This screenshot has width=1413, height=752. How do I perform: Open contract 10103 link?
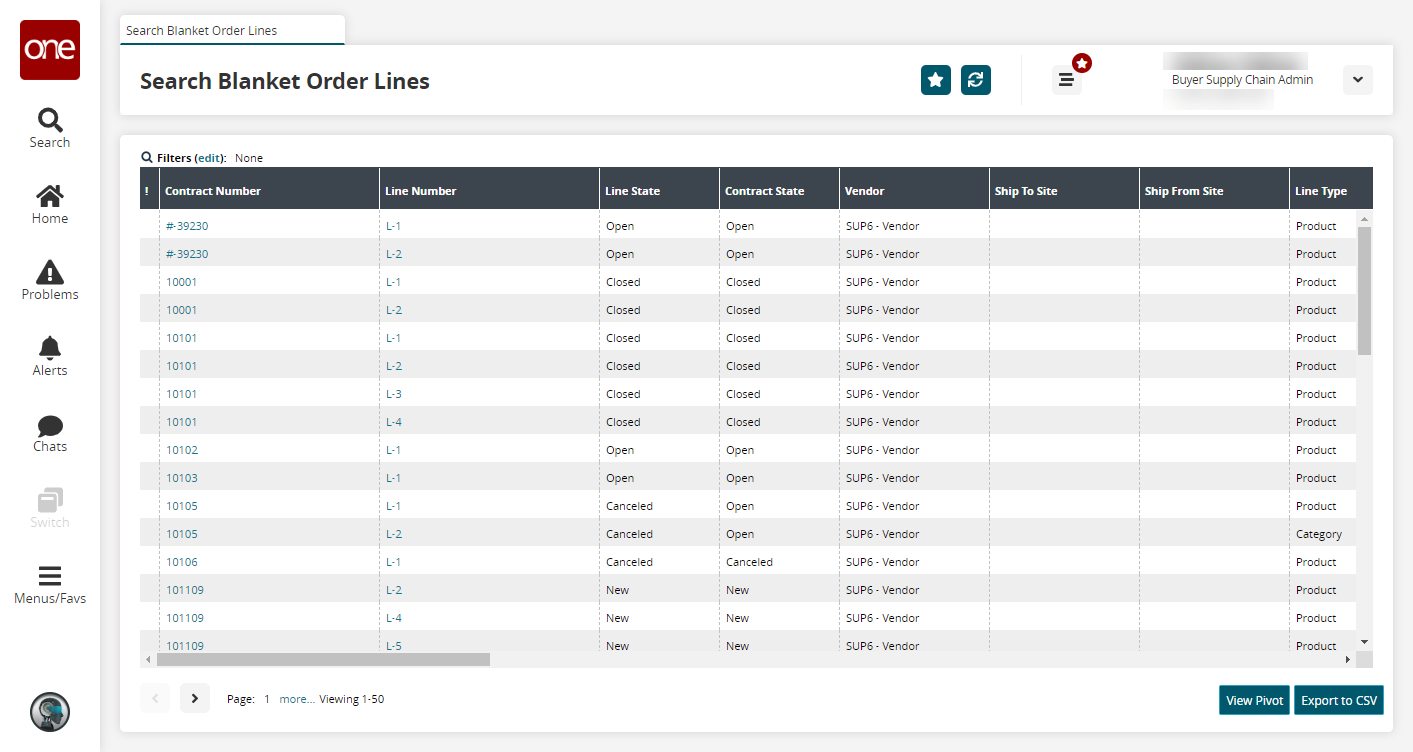[182, 478]
